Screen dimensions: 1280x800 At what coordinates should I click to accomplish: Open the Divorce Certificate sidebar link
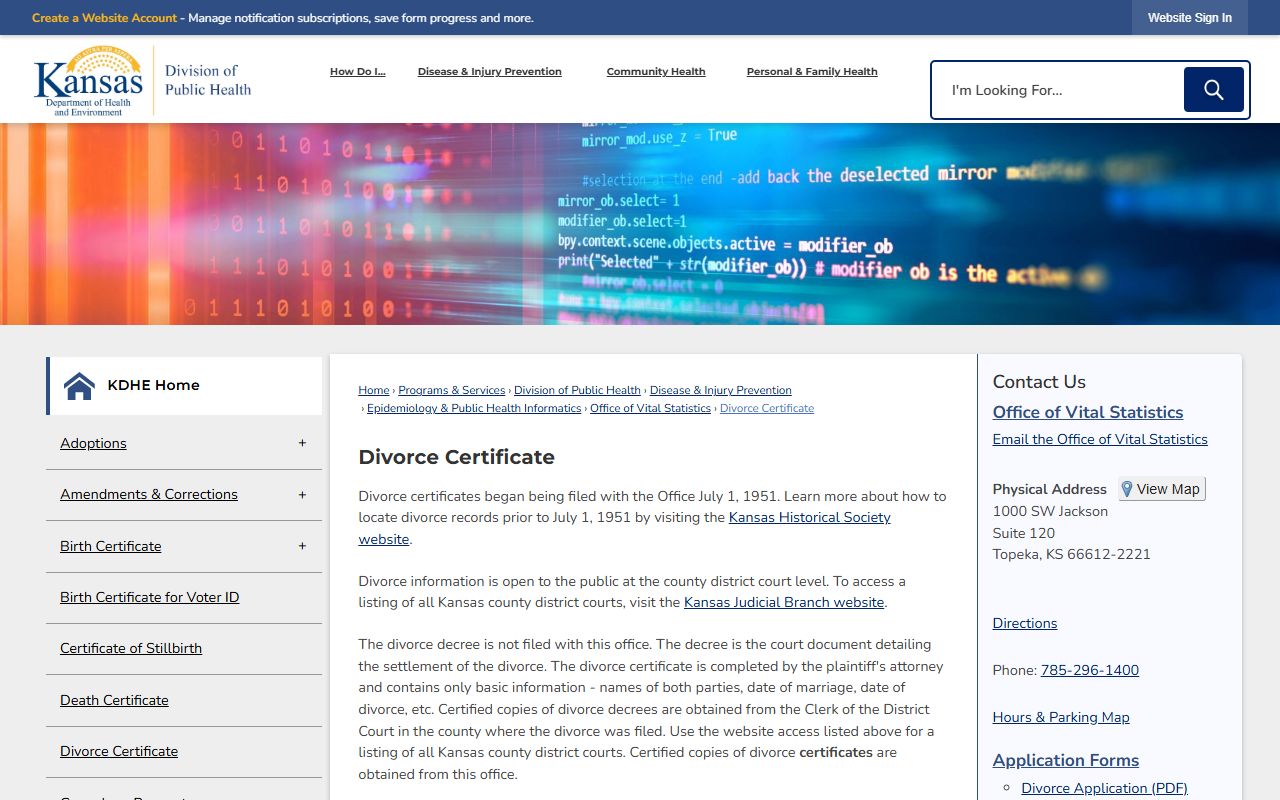(119, 751)
